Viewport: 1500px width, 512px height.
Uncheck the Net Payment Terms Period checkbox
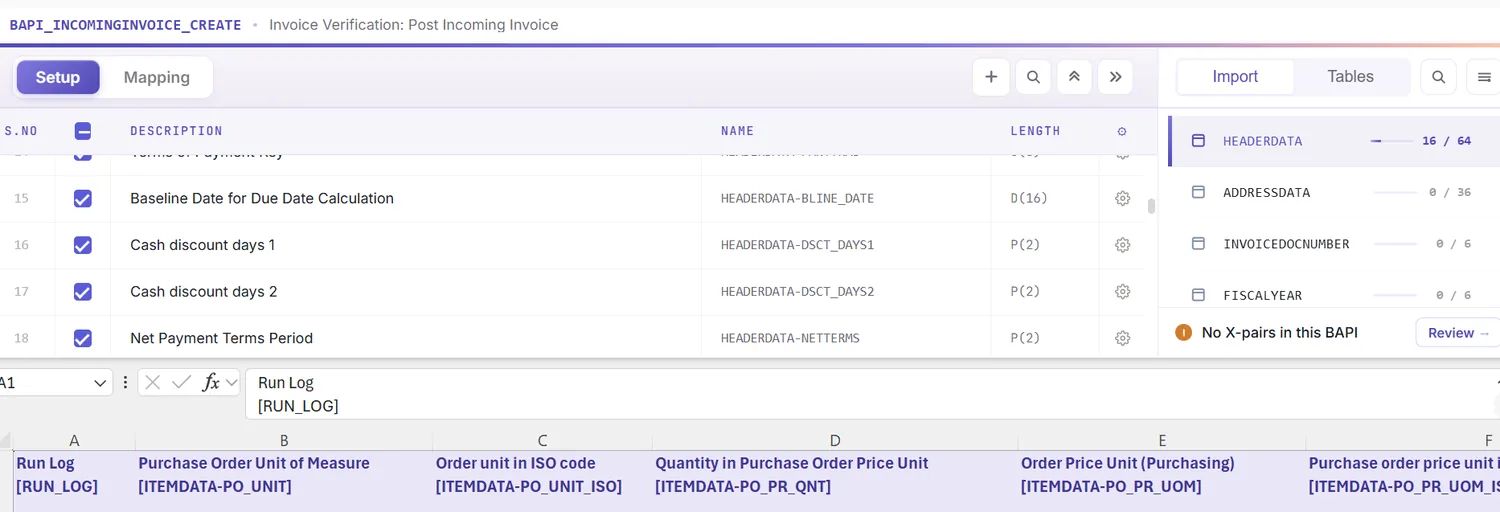(83, 338)
